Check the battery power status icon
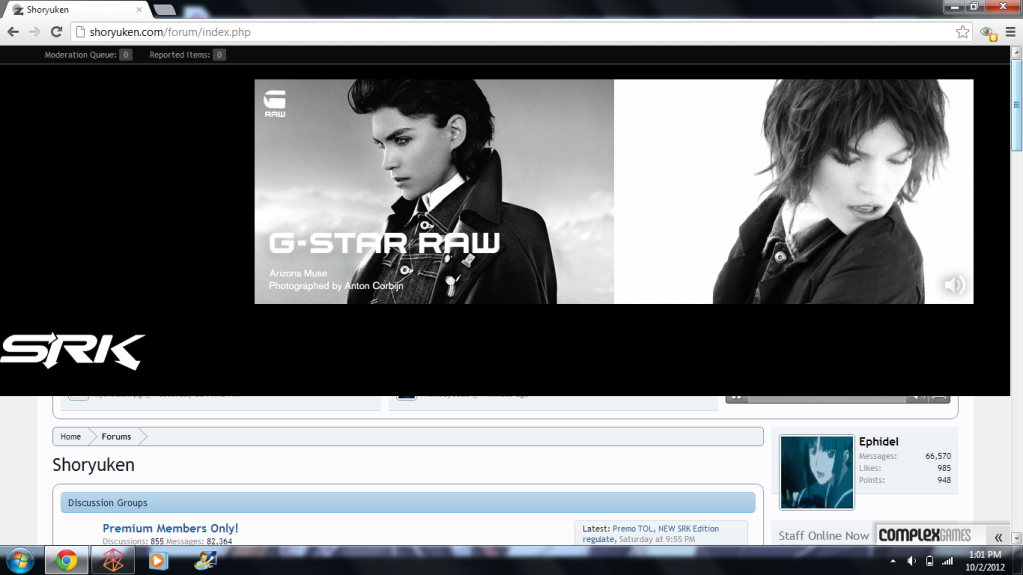Viewport: 1023px width, 575px height. pos(930,561)
